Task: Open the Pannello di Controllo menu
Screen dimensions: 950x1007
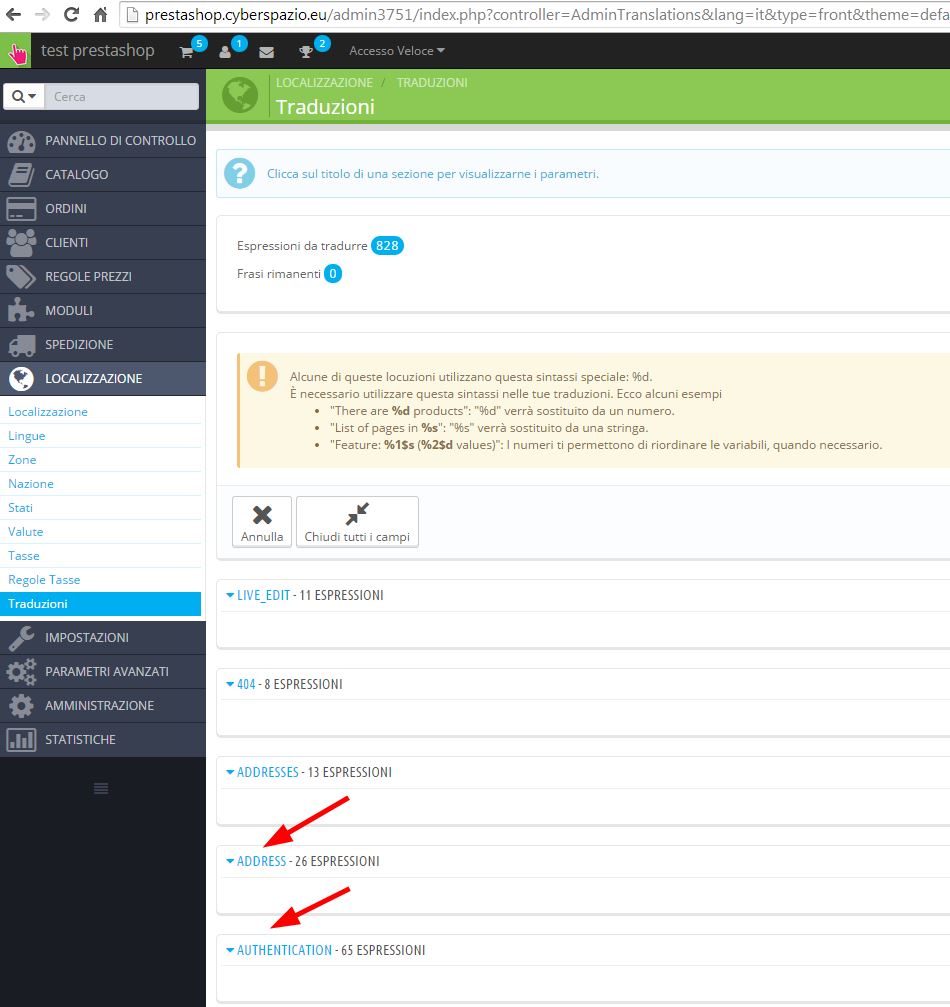Action: 103,141
